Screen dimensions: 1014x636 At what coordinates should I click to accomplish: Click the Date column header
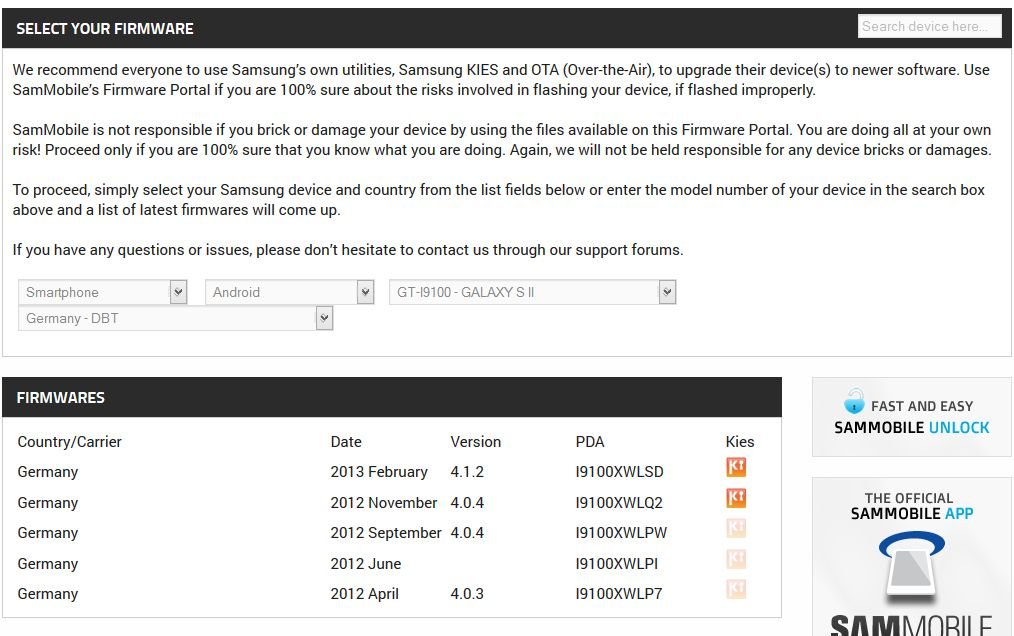click(346, 442)
